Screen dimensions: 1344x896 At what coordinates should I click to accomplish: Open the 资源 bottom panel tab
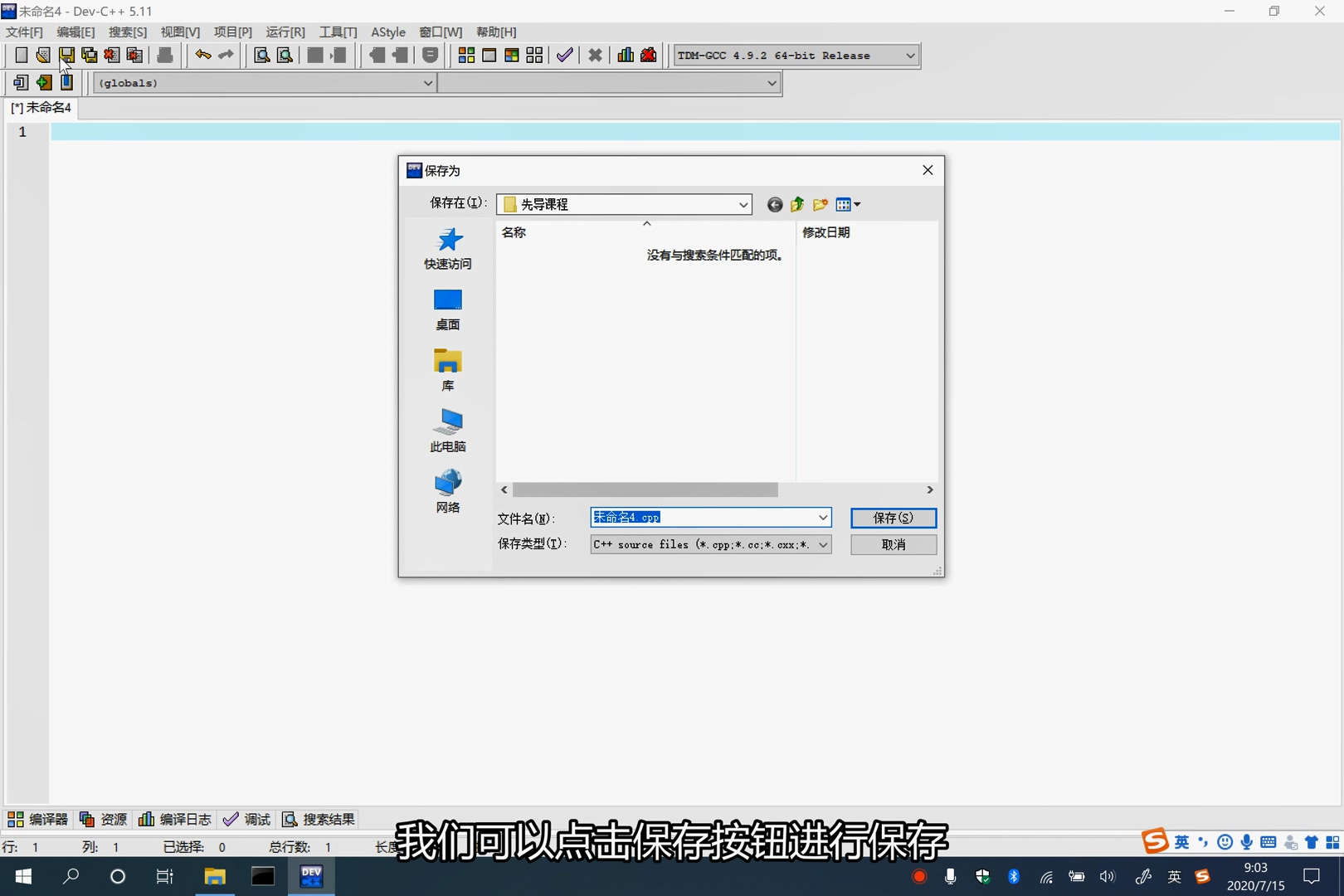pyautogui.click(x=103, y=820)
